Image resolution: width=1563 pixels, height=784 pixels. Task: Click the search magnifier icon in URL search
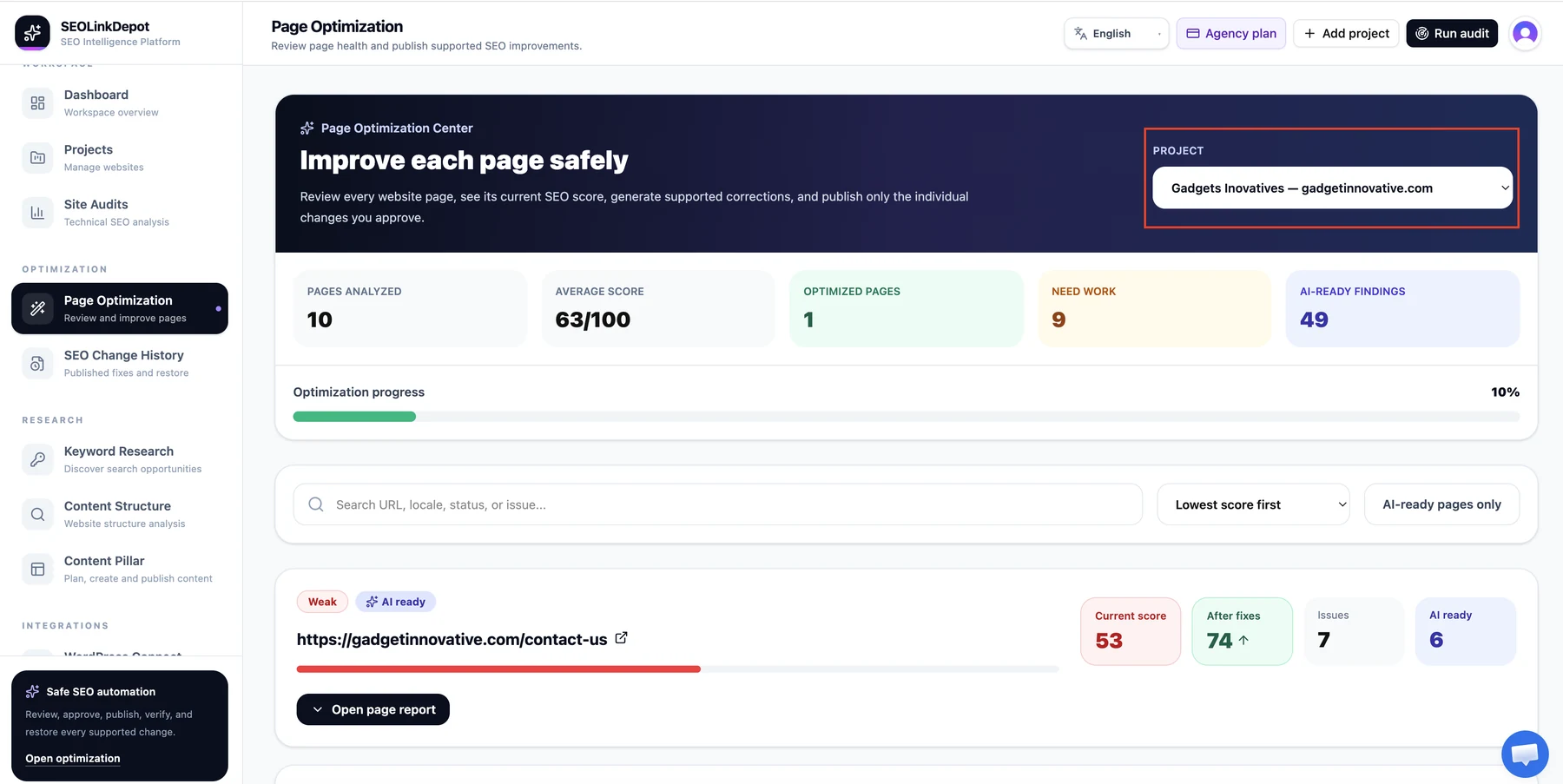coord(316,504)
